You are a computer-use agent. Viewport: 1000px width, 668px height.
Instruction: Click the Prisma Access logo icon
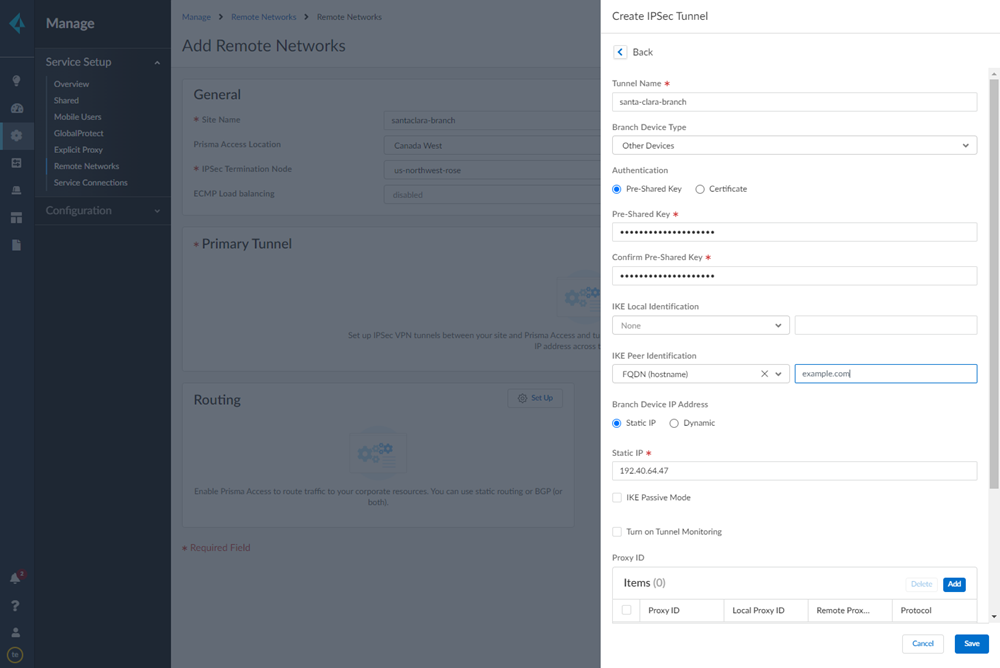(16, 23)
